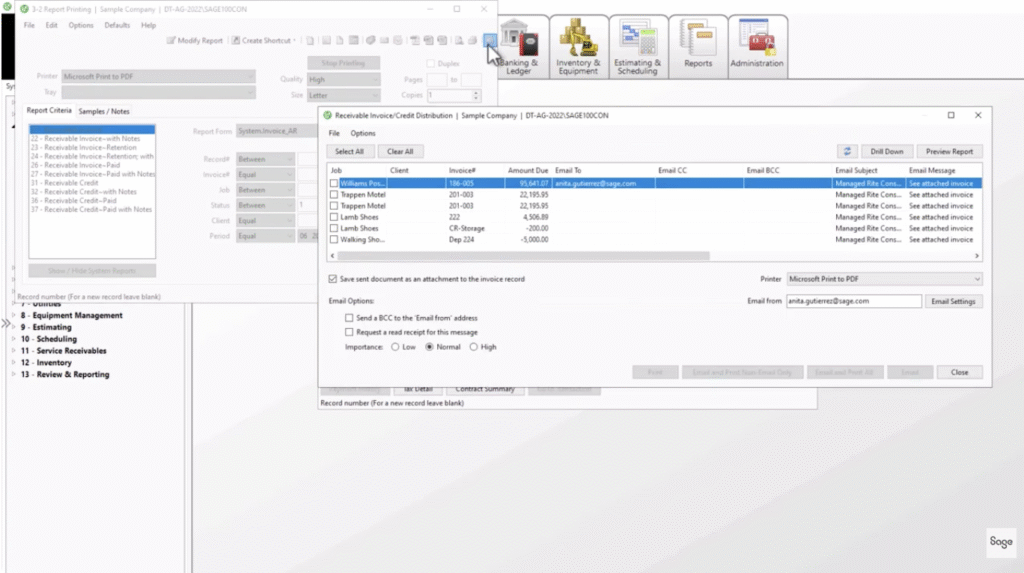Select Normal importance radio button
This screenshot has width=1024, height=573.
click(x=429, y=347)
